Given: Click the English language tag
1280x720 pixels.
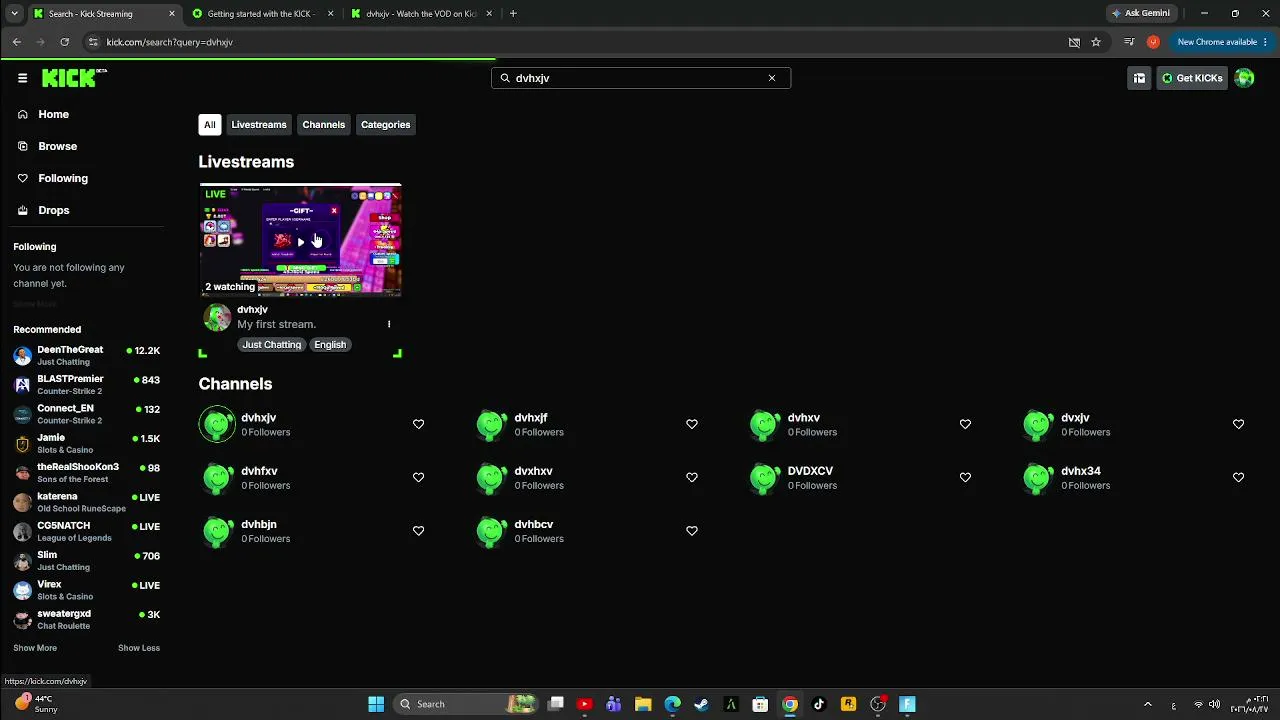Looking at the screenshot, I should 330,345.
